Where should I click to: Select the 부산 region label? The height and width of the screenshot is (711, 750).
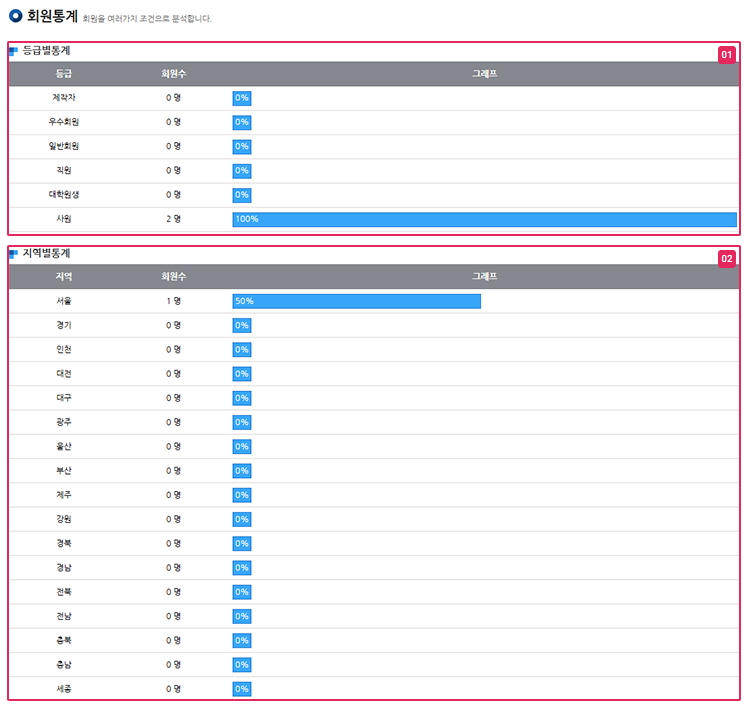[64, 471]
